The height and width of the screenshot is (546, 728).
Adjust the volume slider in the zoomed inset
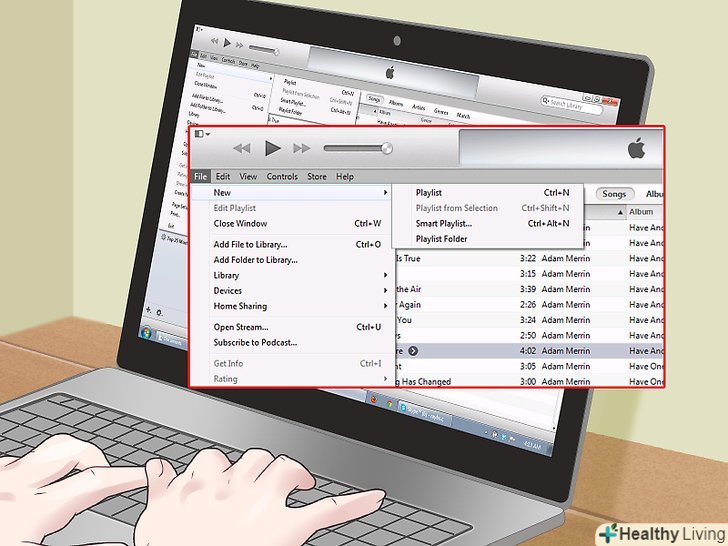358,149
